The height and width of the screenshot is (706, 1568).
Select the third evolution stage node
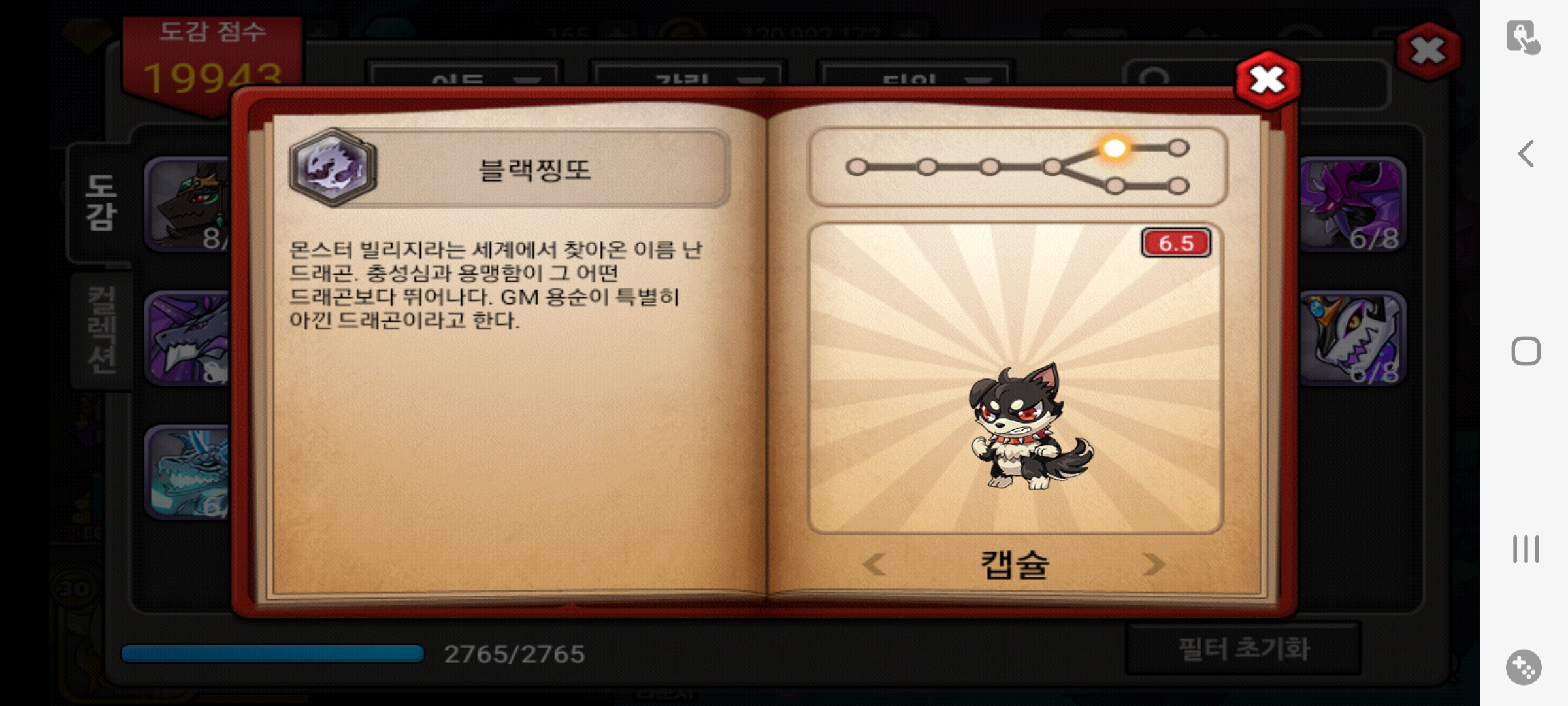[x=989, y=167]
